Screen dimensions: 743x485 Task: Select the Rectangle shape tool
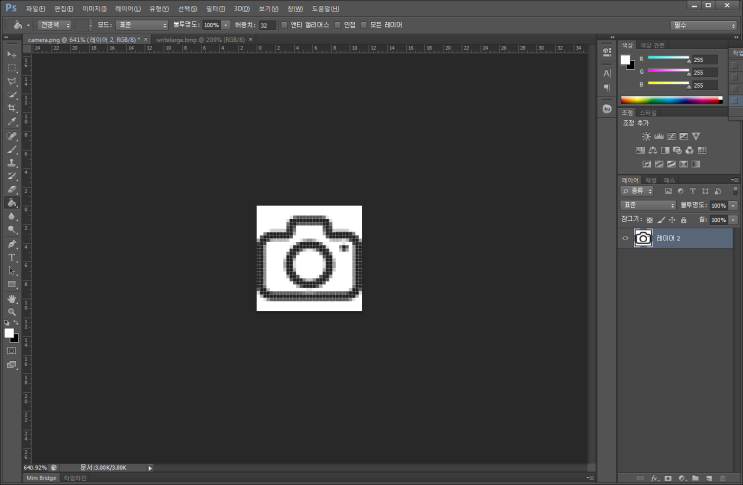click(12, 284)
